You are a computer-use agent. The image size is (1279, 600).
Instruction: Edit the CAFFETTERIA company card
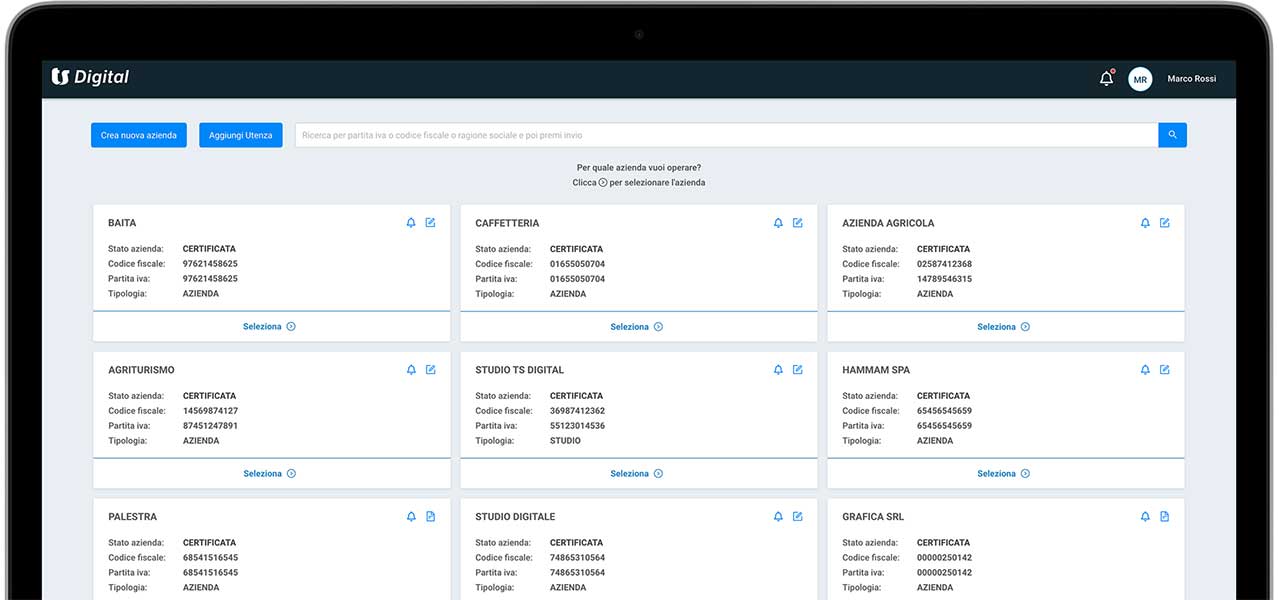point(798,223)
